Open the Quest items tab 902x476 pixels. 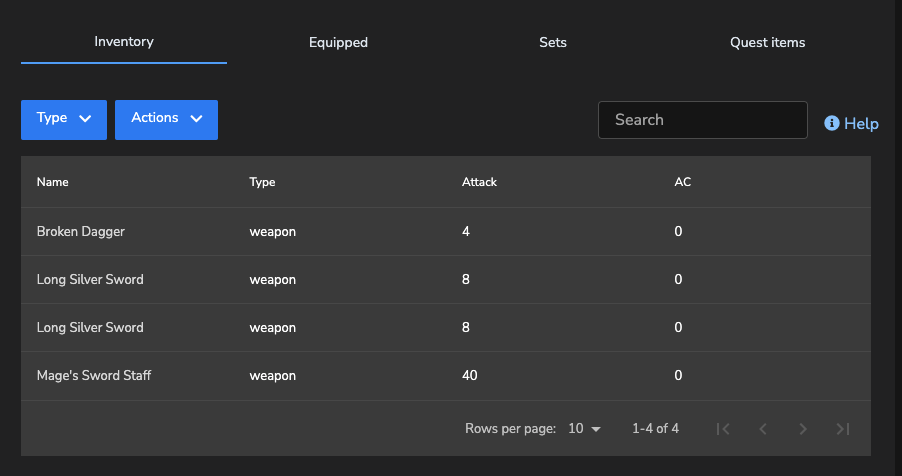767,43
